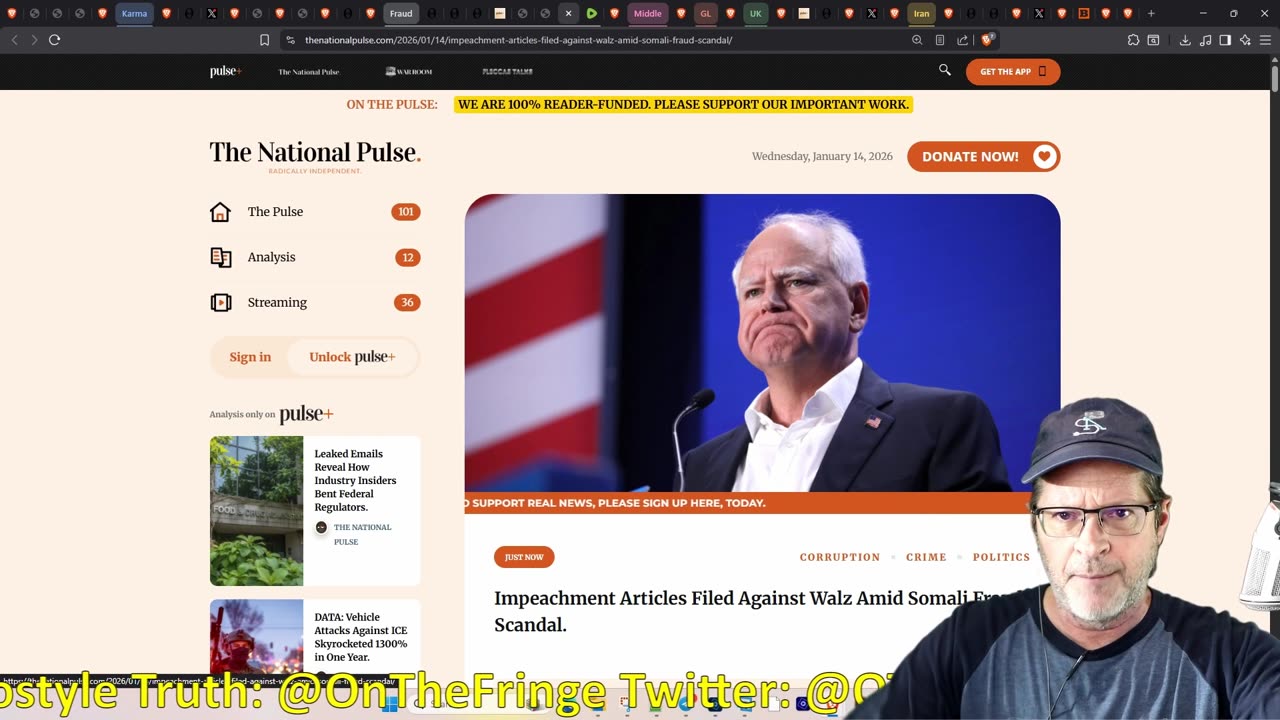Open Leaked Emails Reveal article

(x=355, y=480)
